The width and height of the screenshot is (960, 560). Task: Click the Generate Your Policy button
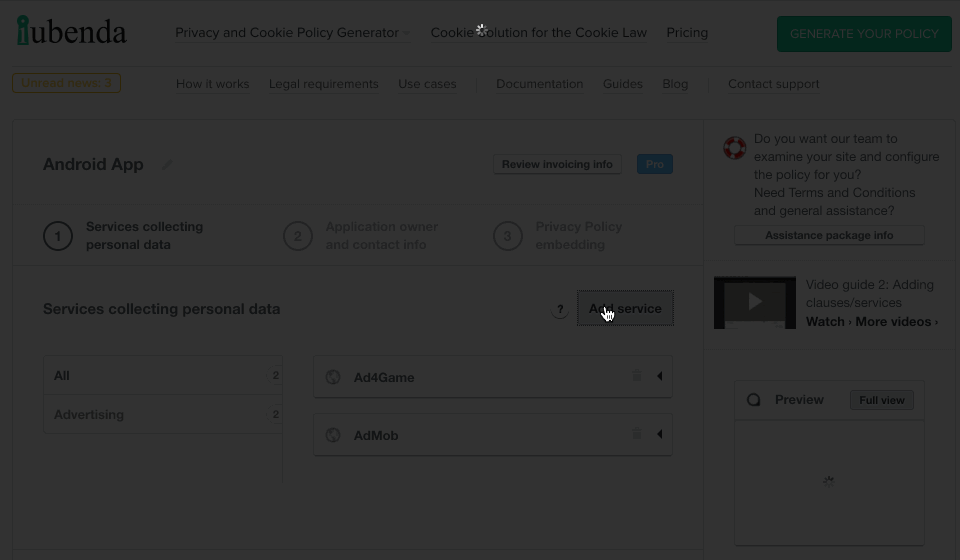click(x=864, y=34)
